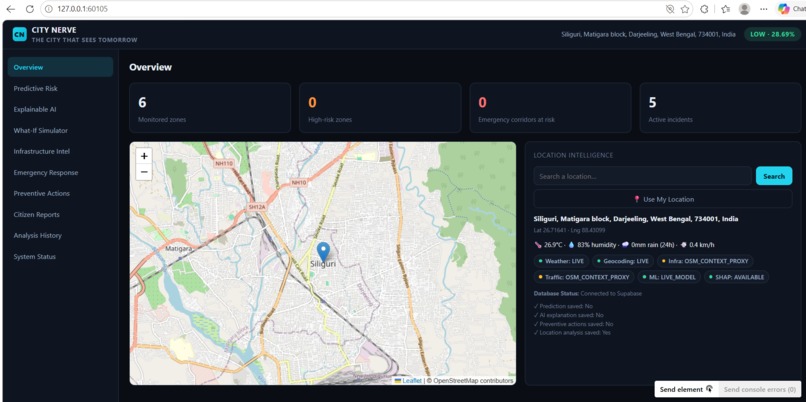The image size is (806, 402).
Task: Click the Search a location field
Action: tap(643, 176)
